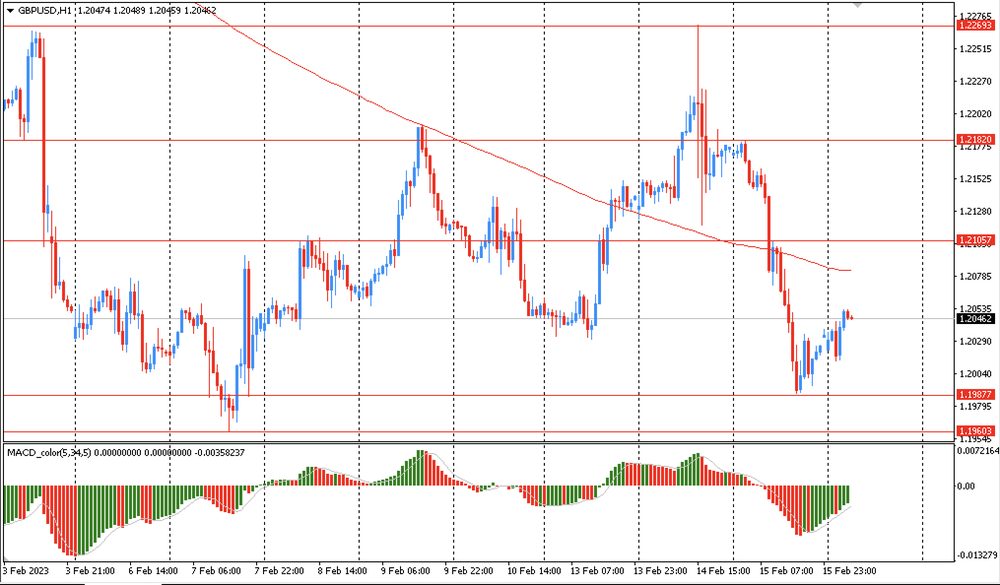
Task: Select the red 1.19877 price label
Action: click(x=975, y=395)
